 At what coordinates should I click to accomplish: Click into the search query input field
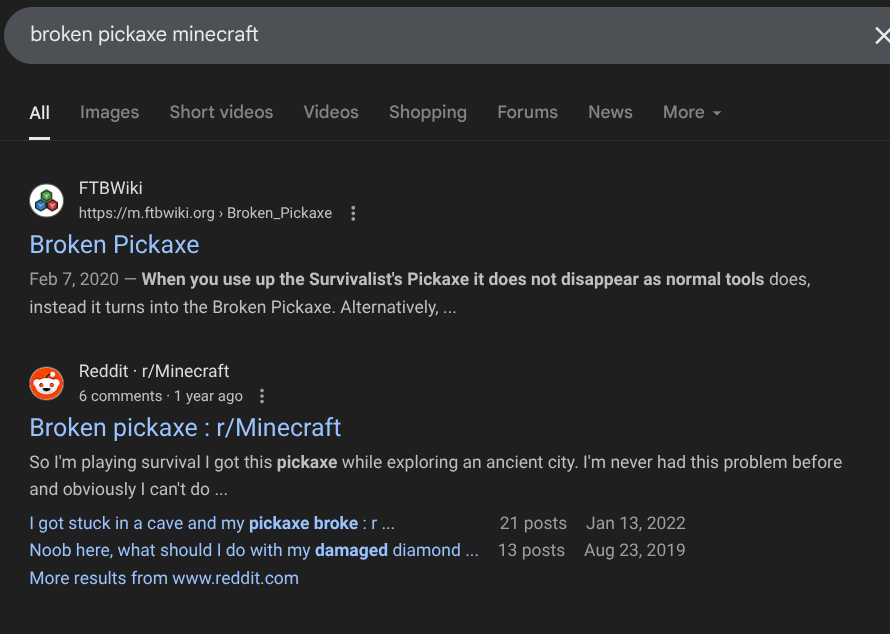[400, 35]
